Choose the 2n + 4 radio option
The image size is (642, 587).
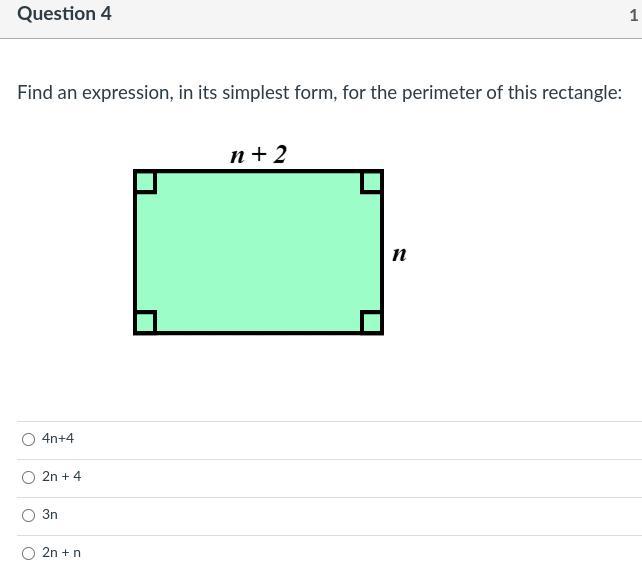(28, 477)
